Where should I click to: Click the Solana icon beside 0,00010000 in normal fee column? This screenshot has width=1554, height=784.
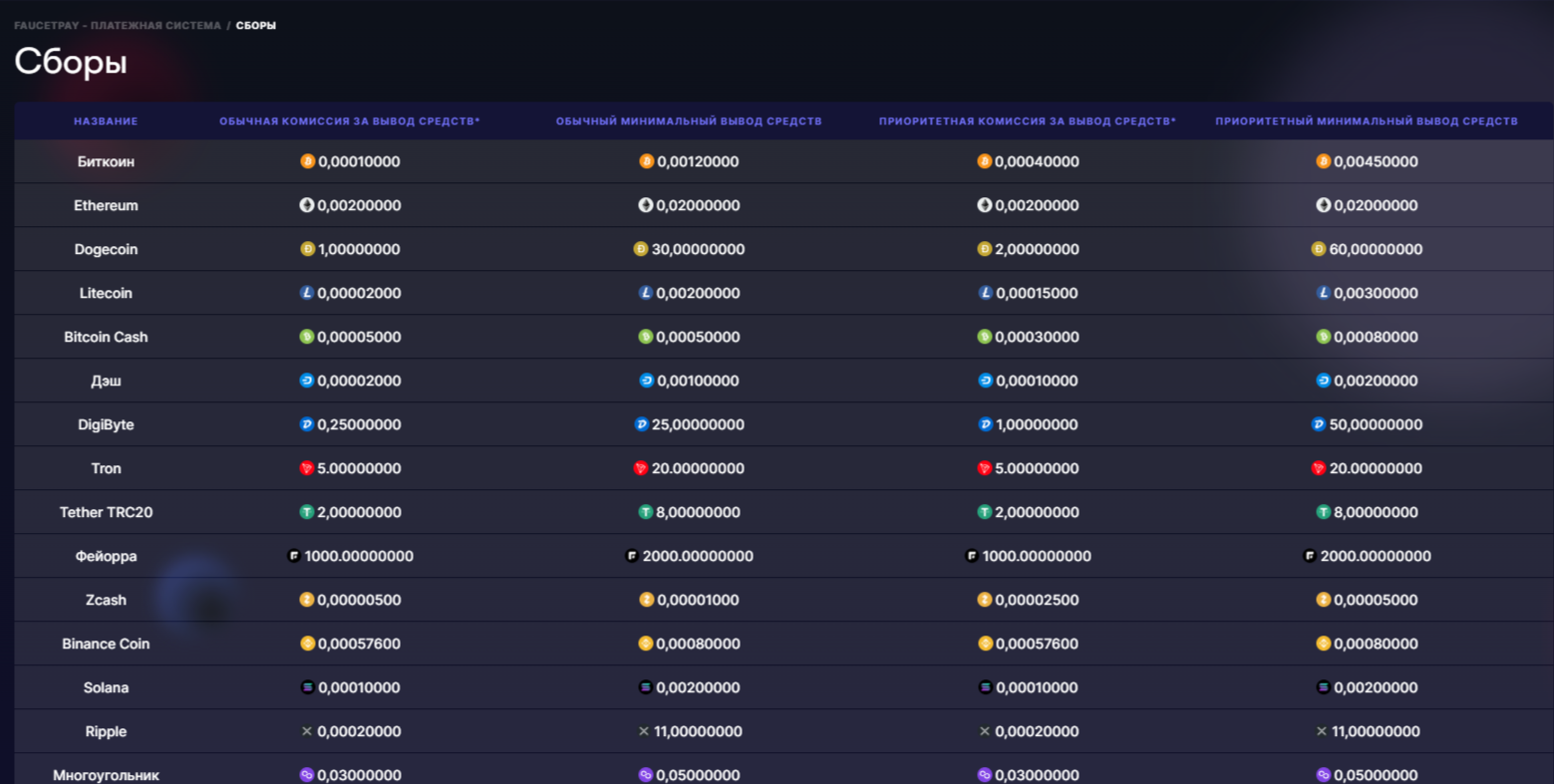point(307,687)
